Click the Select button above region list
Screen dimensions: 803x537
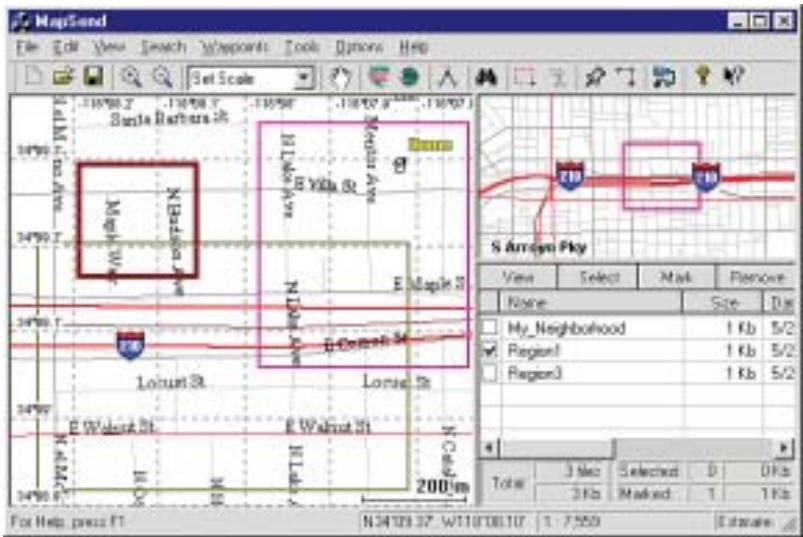(598, 277)
